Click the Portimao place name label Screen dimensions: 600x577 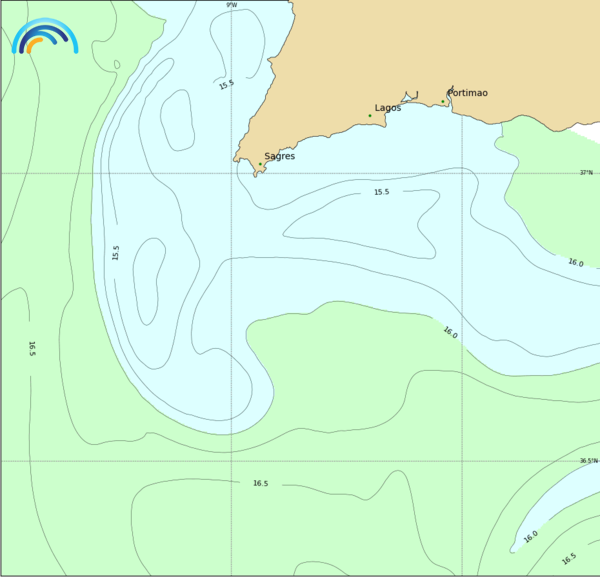(468, 93)
